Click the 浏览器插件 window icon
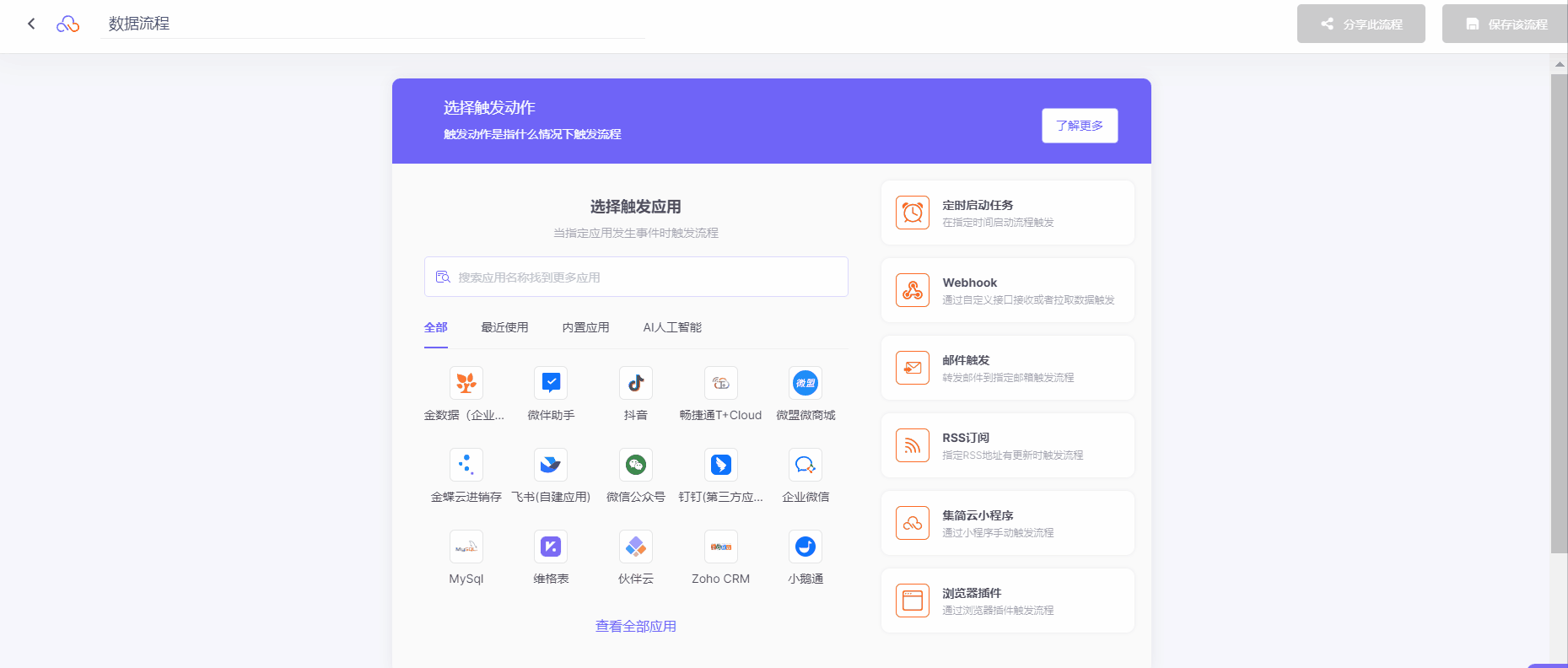The width and height of the screenshot is (1568, 668). pyautogui.click(x=913, y=601)
